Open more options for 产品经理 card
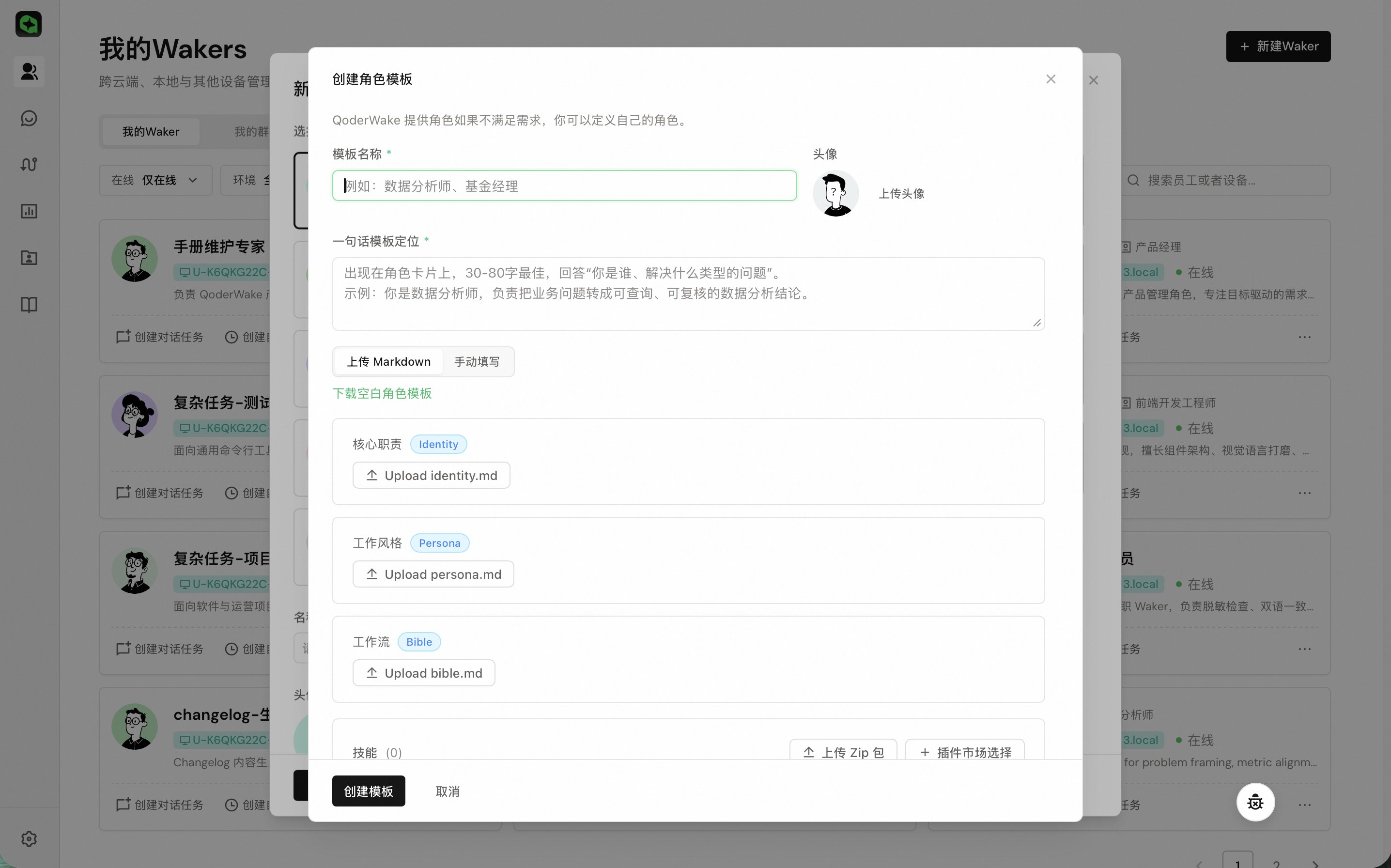The image size is (1391, 868). point(1304,337)
